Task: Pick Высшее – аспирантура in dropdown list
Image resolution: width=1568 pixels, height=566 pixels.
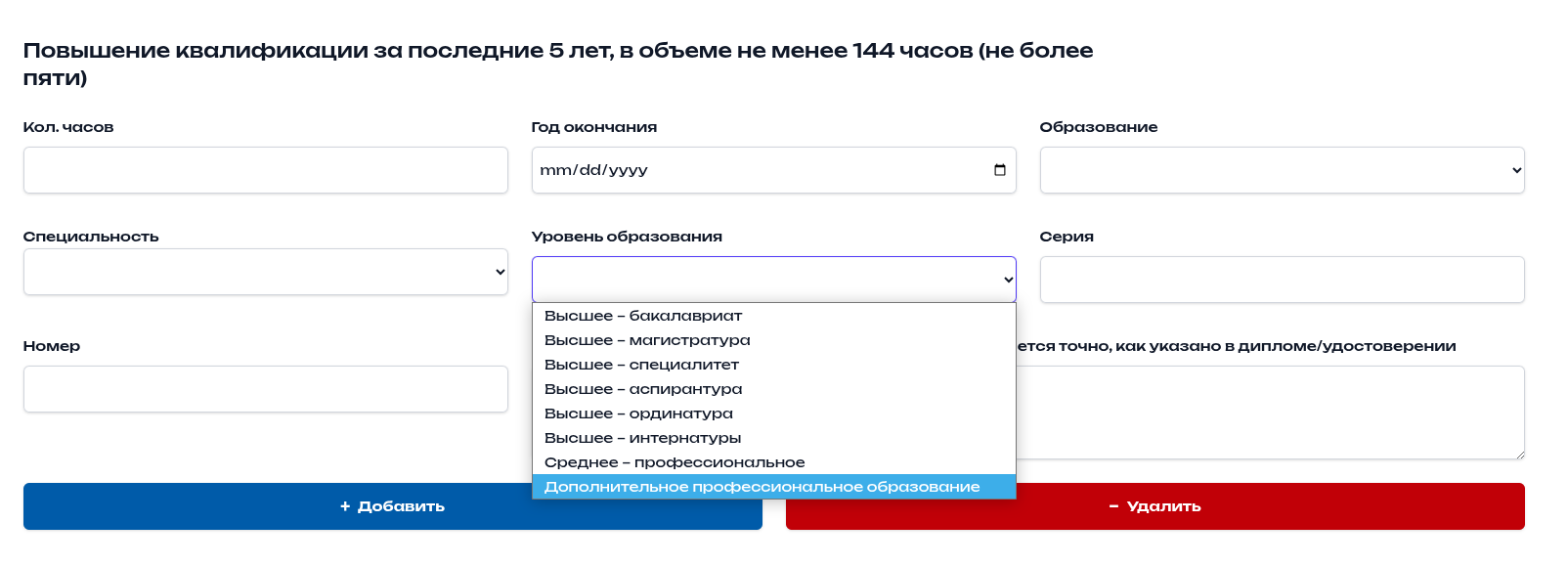Action: coord(643,389)
